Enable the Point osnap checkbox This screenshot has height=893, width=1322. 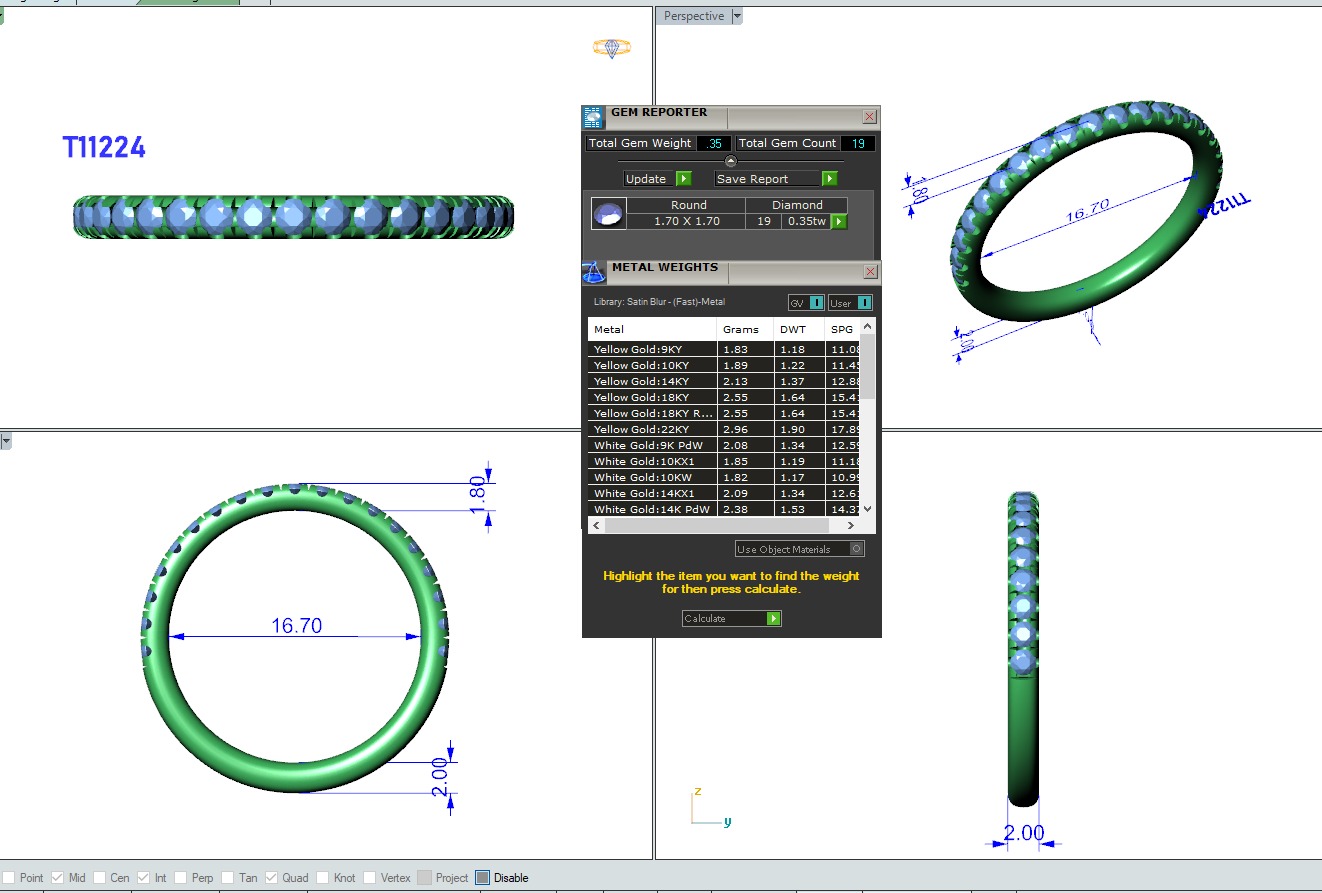tap(9, 878)
